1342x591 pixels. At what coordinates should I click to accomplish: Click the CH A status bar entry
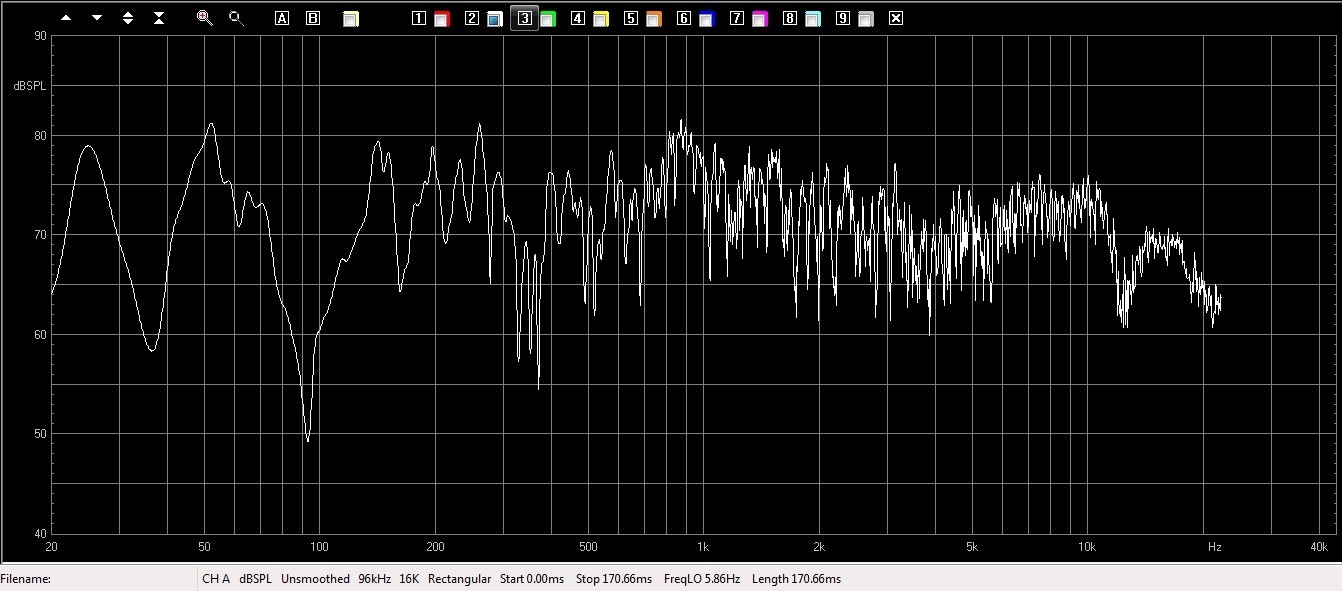tap(216, 579)
